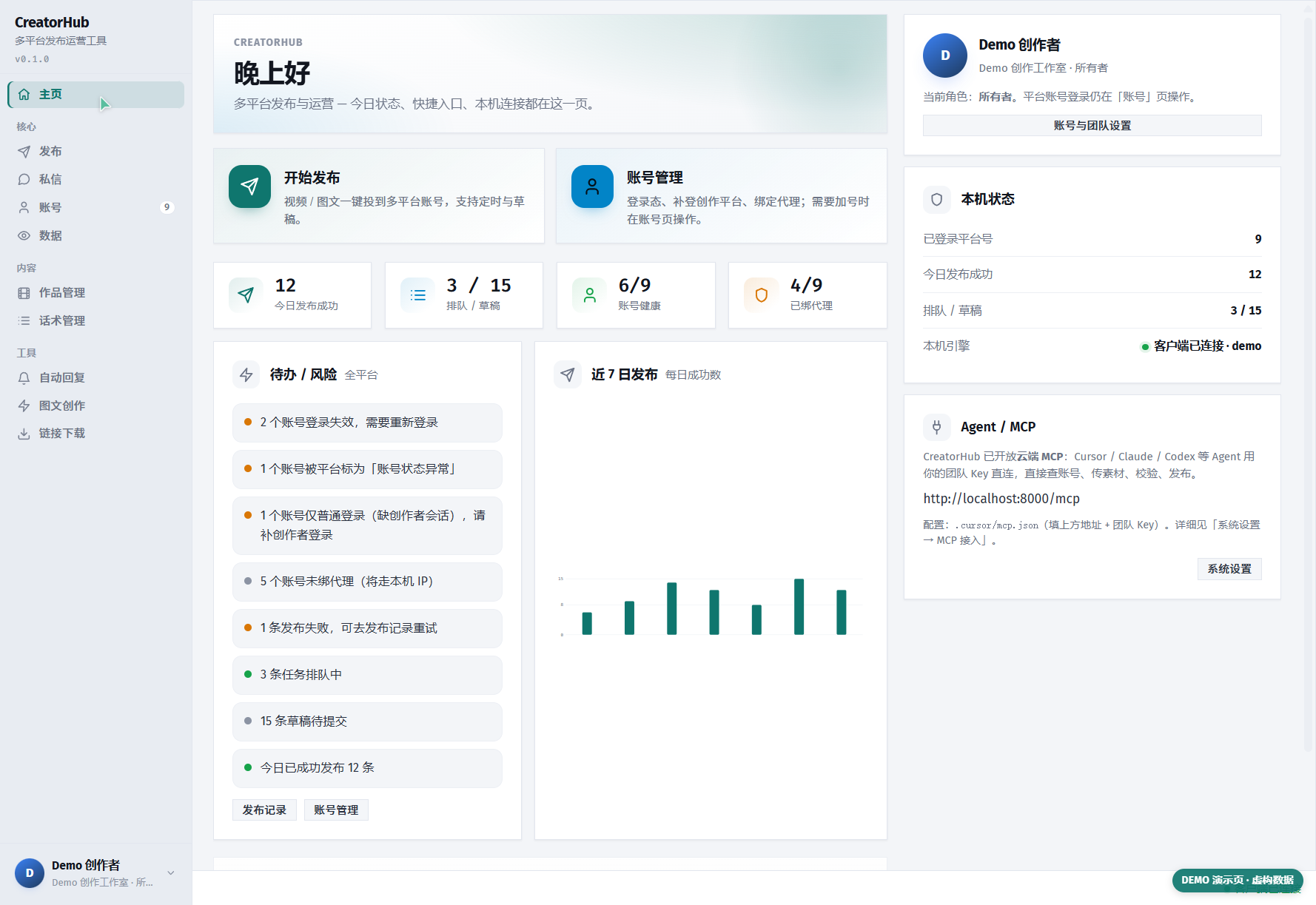Click the eye icon beside 数据
Screen dimensions: 1316x905
24,236
